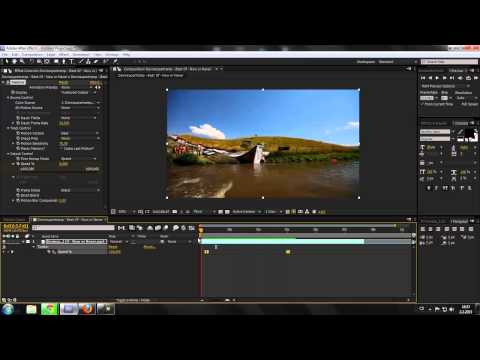
Task: Select the Pen tool
Action: point(64,62)
